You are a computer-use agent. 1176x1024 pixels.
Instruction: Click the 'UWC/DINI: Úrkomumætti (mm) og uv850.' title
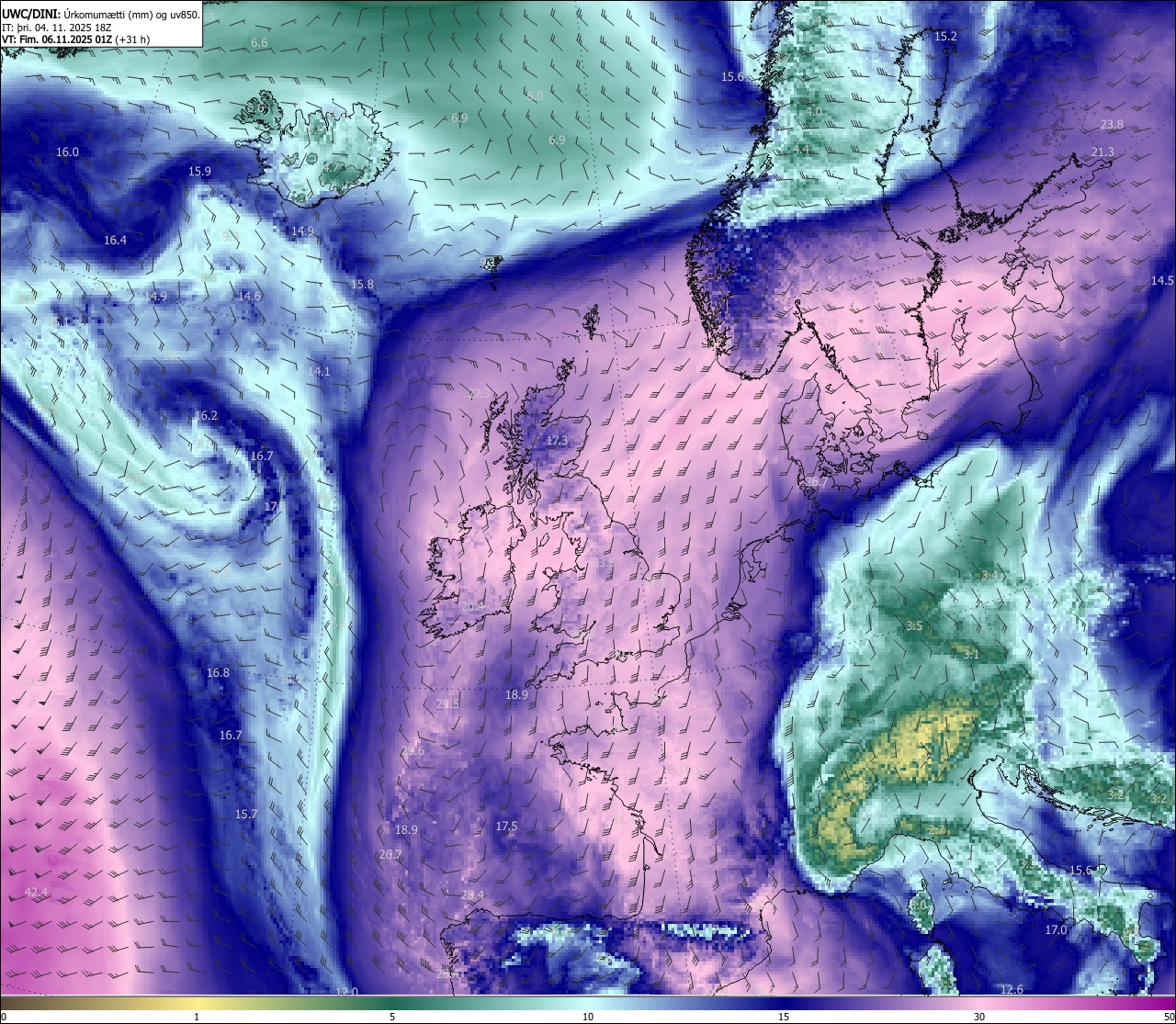click(101, 13)
